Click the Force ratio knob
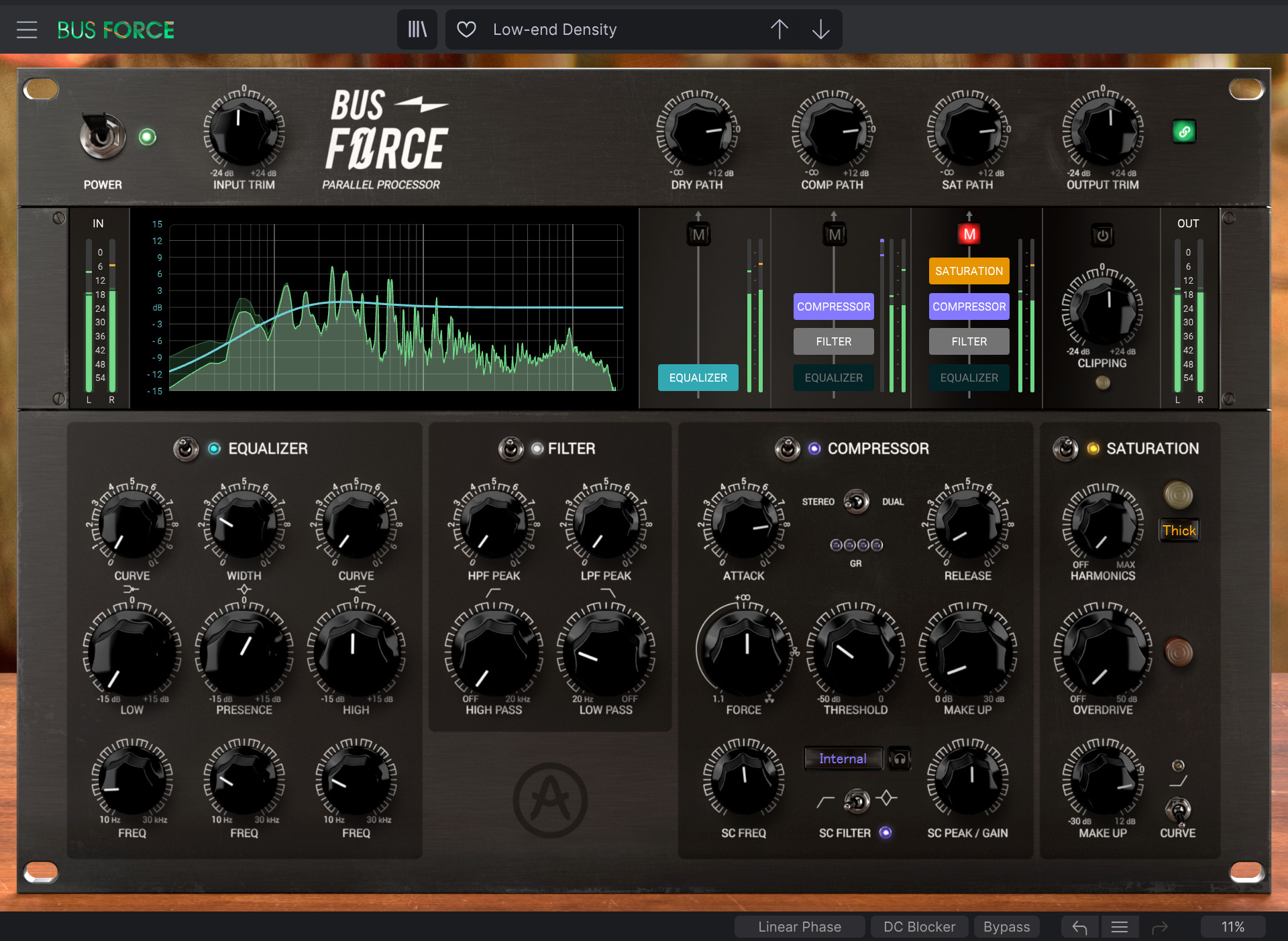This screenshot has width=1288, height=941. click(x=745, y=651)
